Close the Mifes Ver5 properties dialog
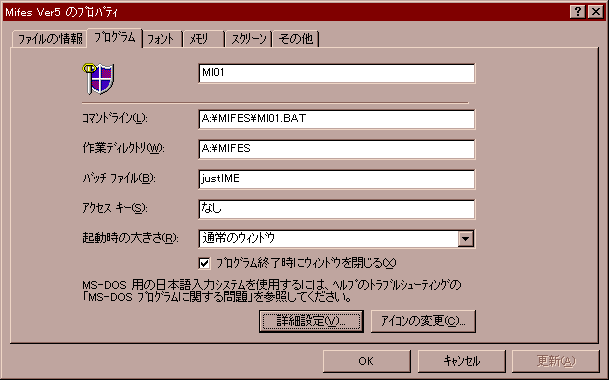 point(595,12)
